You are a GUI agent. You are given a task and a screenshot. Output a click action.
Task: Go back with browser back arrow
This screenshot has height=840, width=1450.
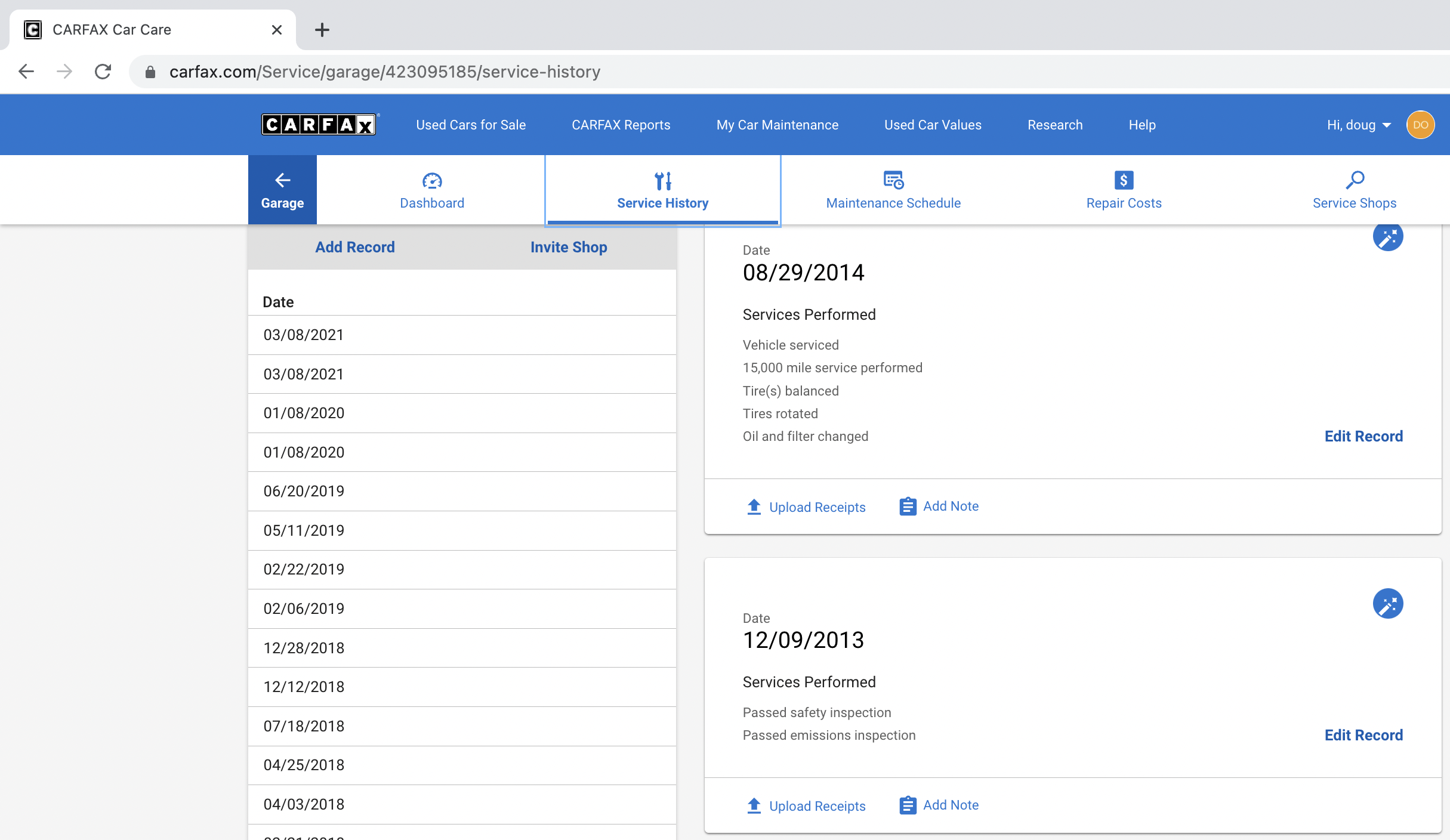tap(26, 72)
